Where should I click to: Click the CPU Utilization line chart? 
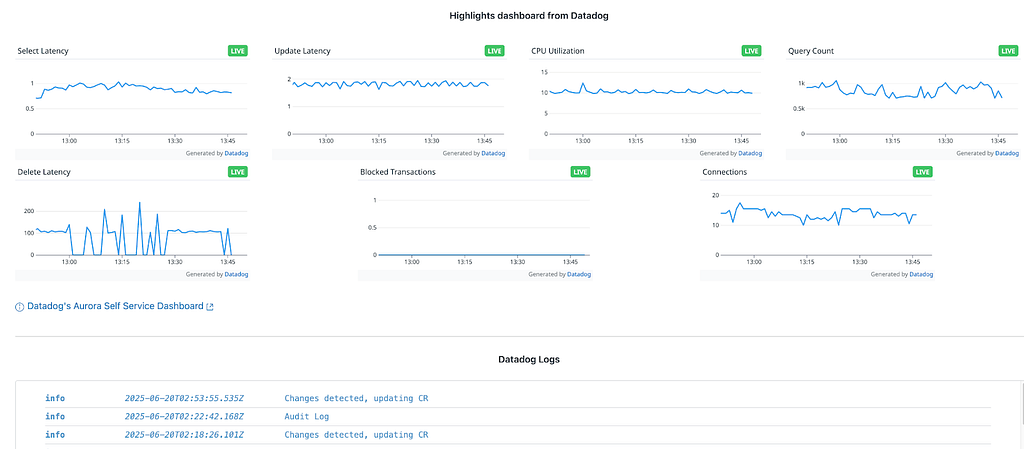(646, 103)
